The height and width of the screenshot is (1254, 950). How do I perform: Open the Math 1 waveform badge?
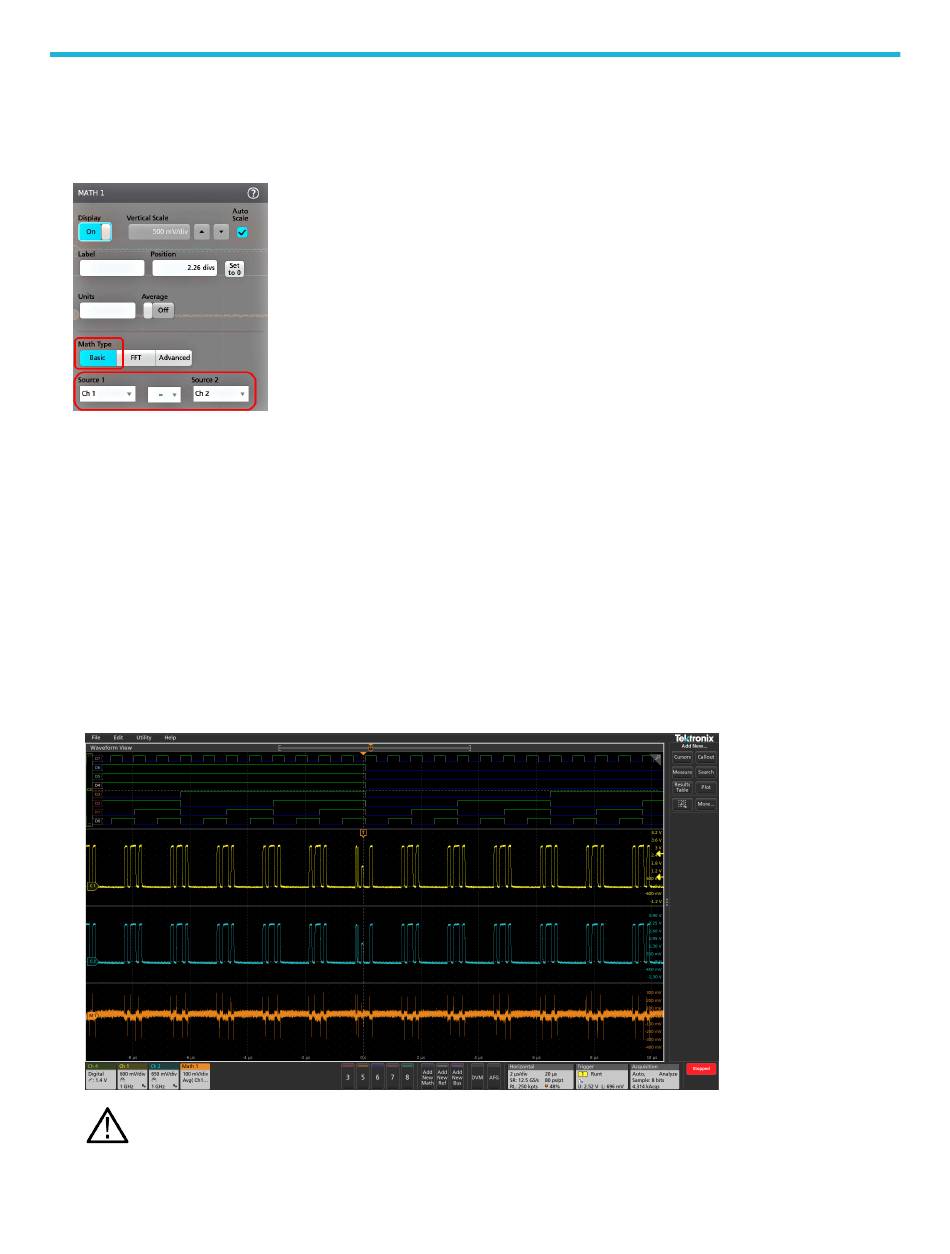195,1076
